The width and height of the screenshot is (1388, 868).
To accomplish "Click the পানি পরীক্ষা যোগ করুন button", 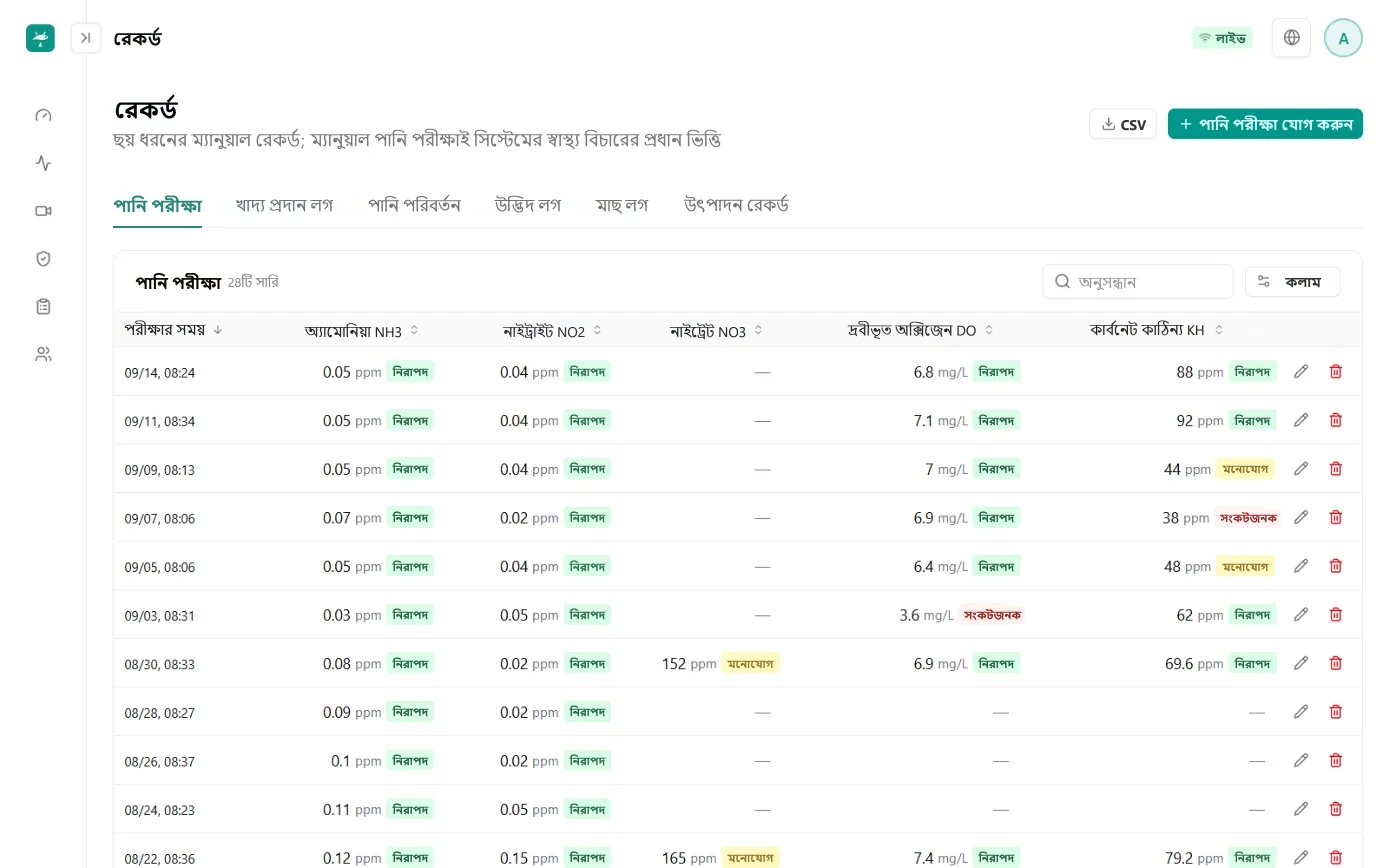I will click(1265, 124).
